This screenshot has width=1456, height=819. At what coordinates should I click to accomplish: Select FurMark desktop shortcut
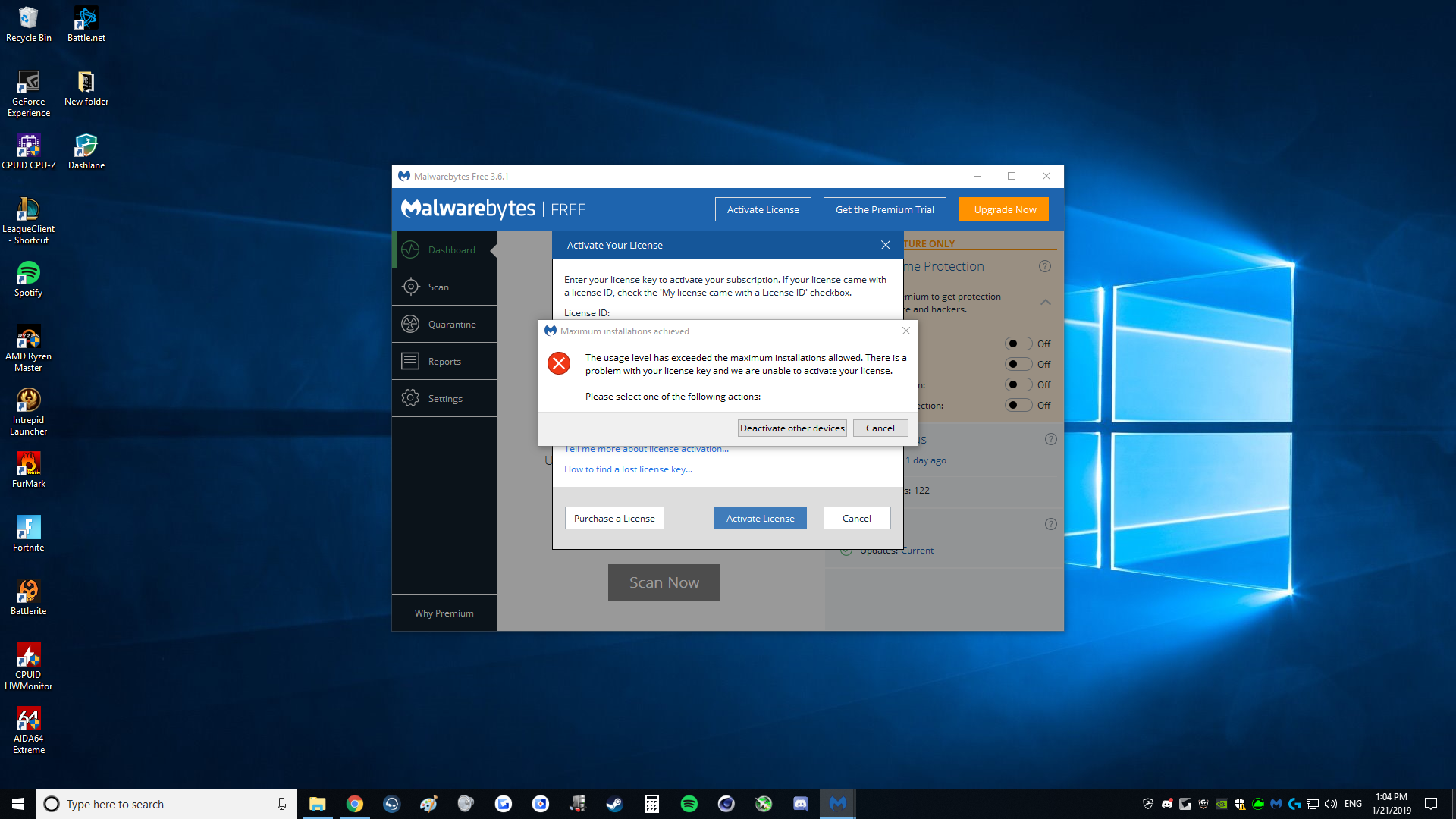(29, 470)
